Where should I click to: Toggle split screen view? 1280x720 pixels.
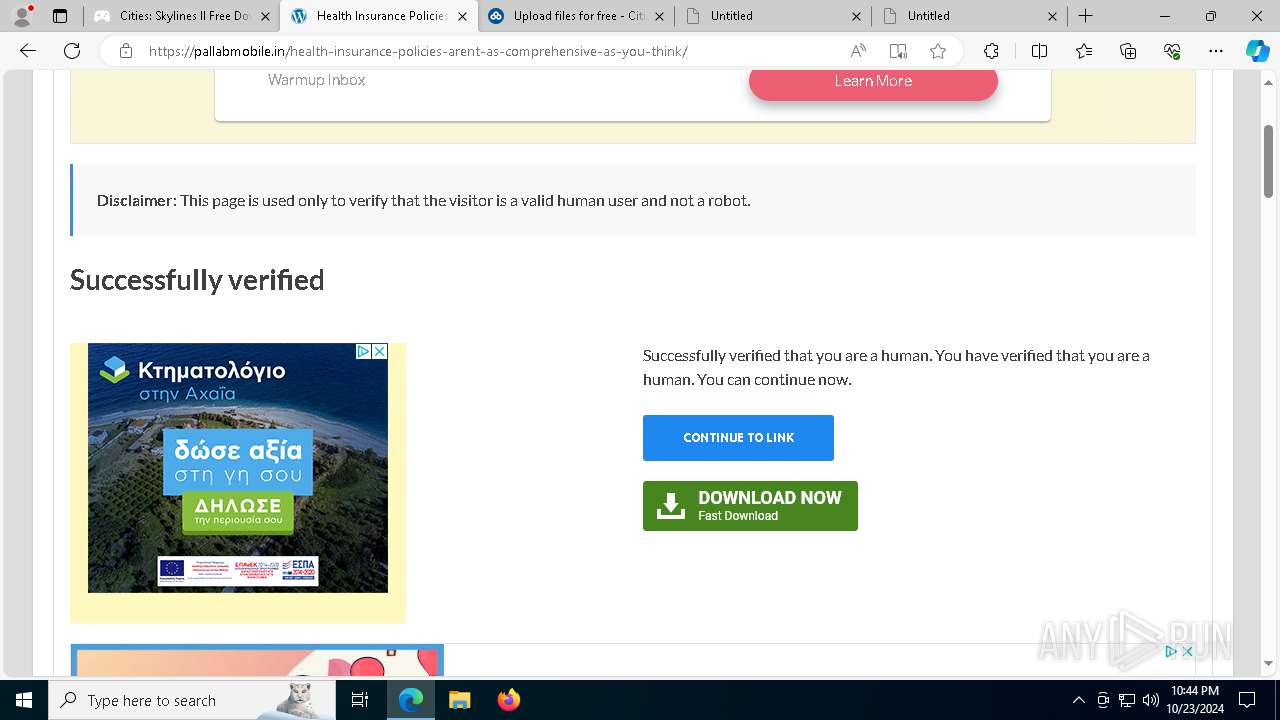click(x=1039, y=51)
